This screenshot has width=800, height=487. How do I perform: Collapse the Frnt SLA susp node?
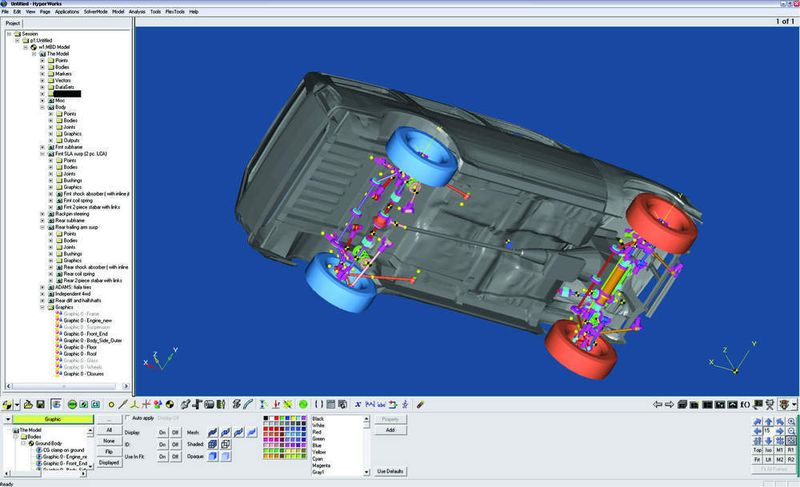click(x=42, y=154)
